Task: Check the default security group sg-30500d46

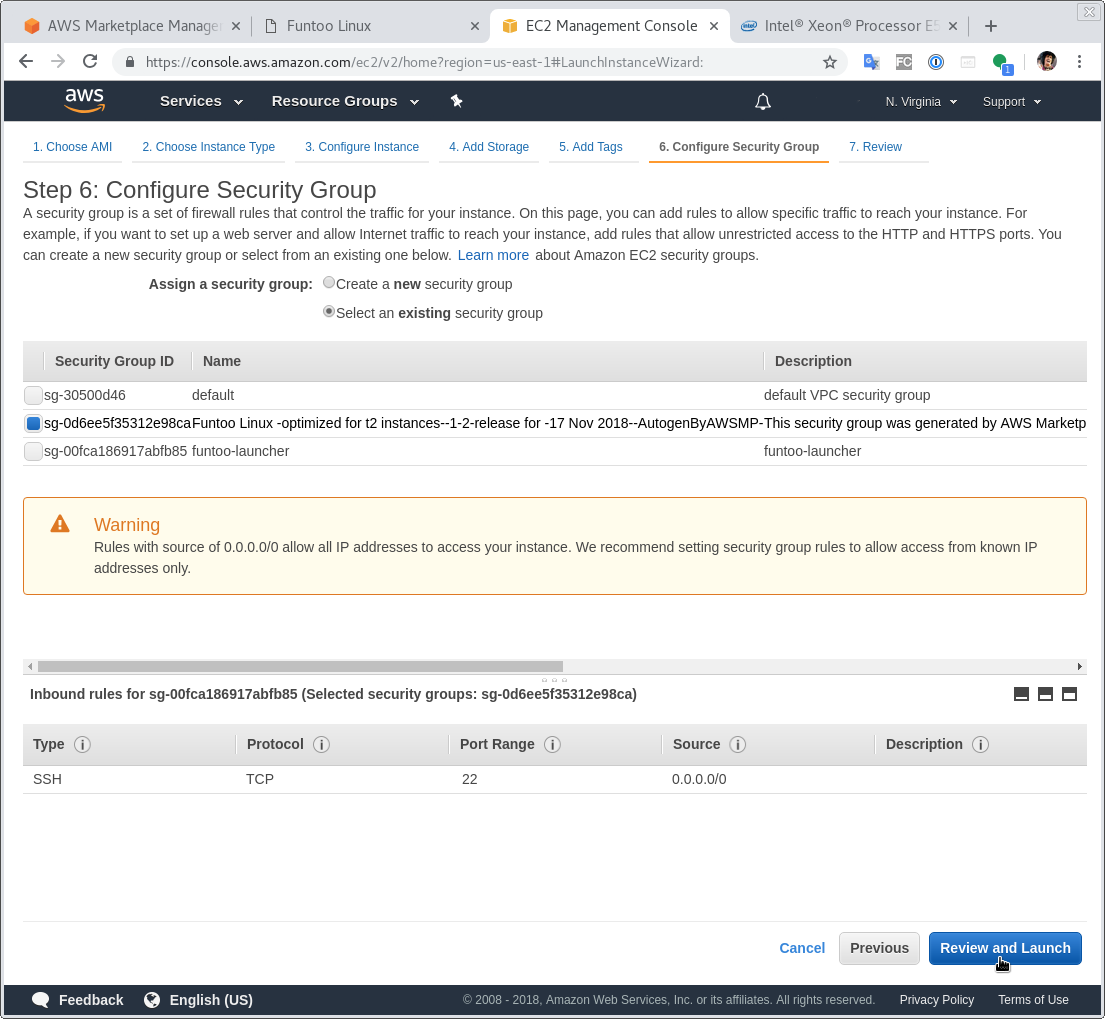Action: click(x=33, y=395)
